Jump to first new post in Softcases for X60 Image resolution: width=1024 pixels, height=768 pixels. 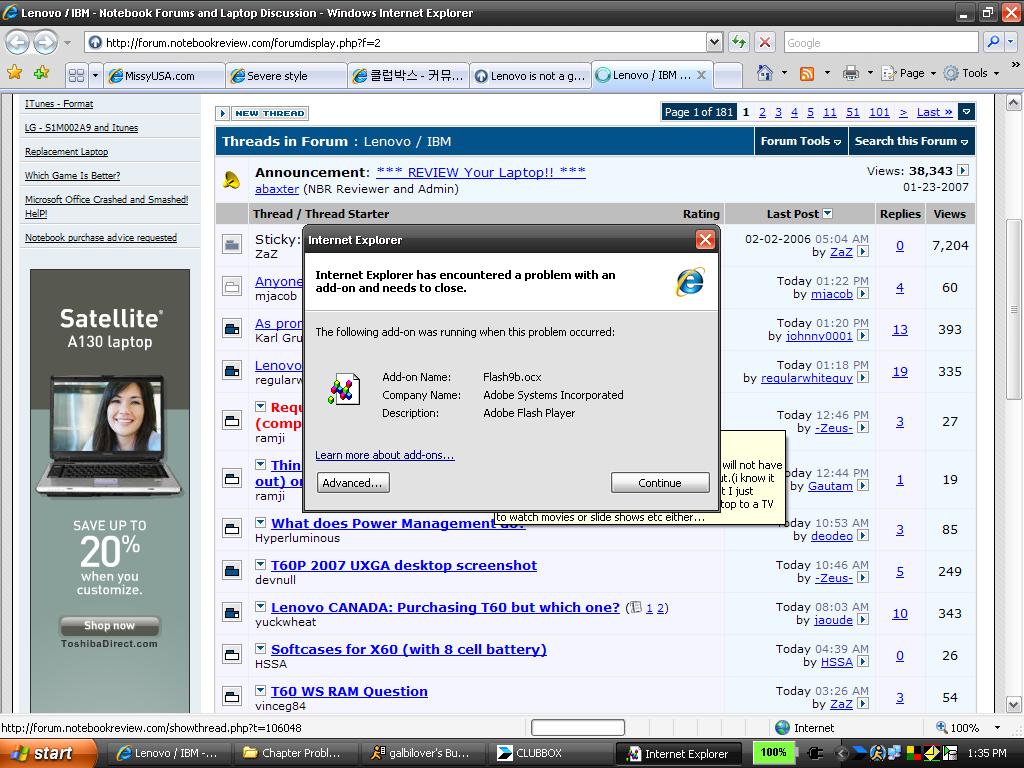tap(261, 648)
